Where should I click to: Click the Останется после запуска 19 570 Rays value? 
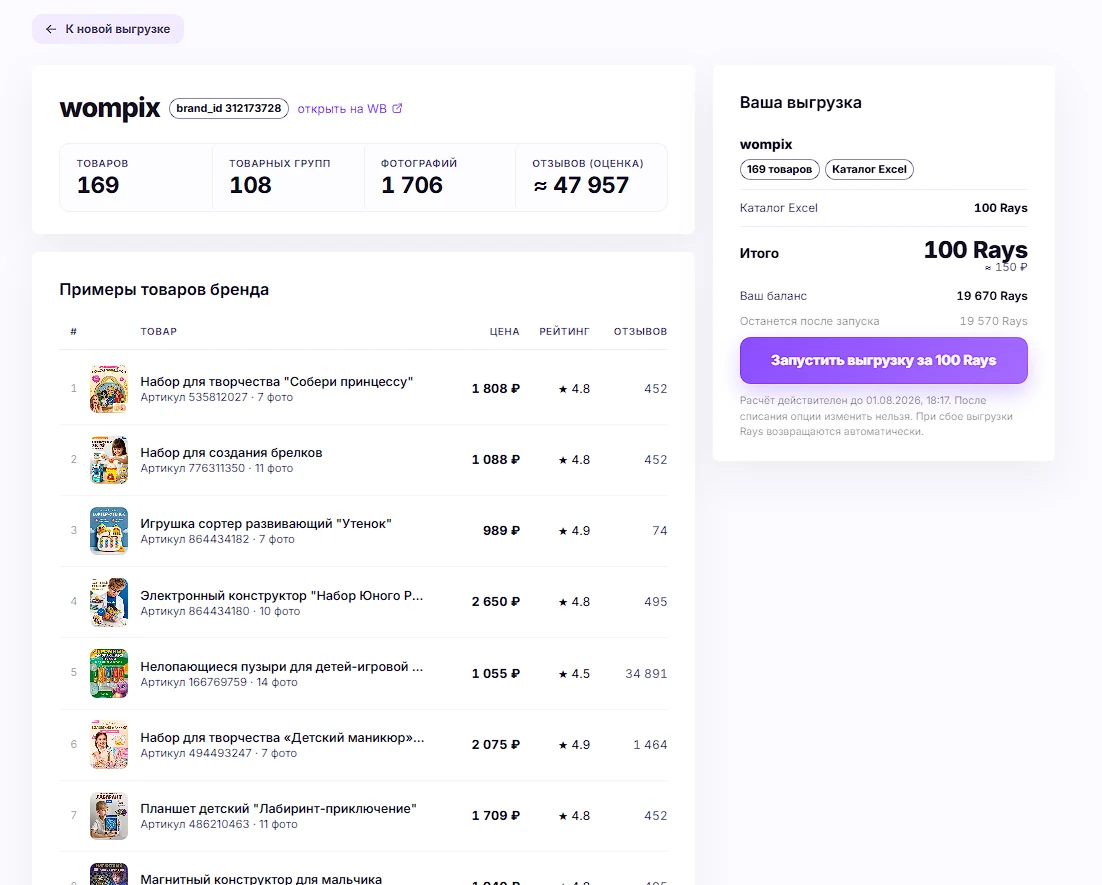point(993,321)
